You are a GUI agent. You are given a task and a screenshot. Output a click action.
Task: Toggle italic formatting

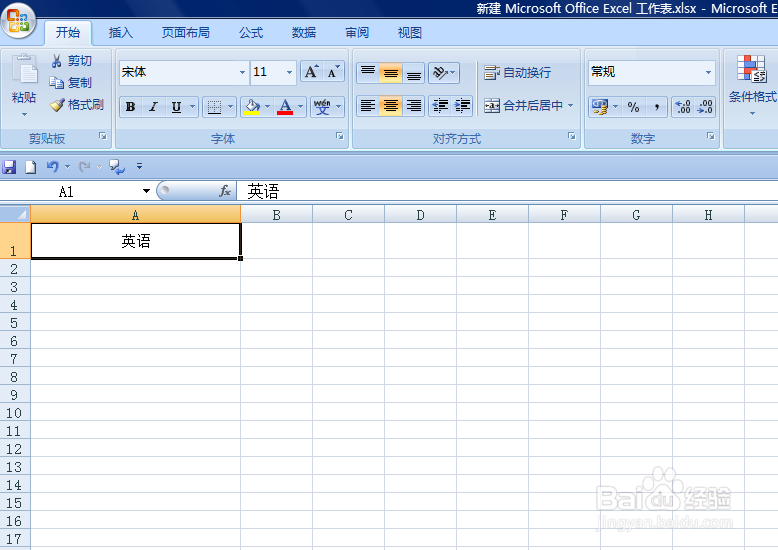click(153, 107)
